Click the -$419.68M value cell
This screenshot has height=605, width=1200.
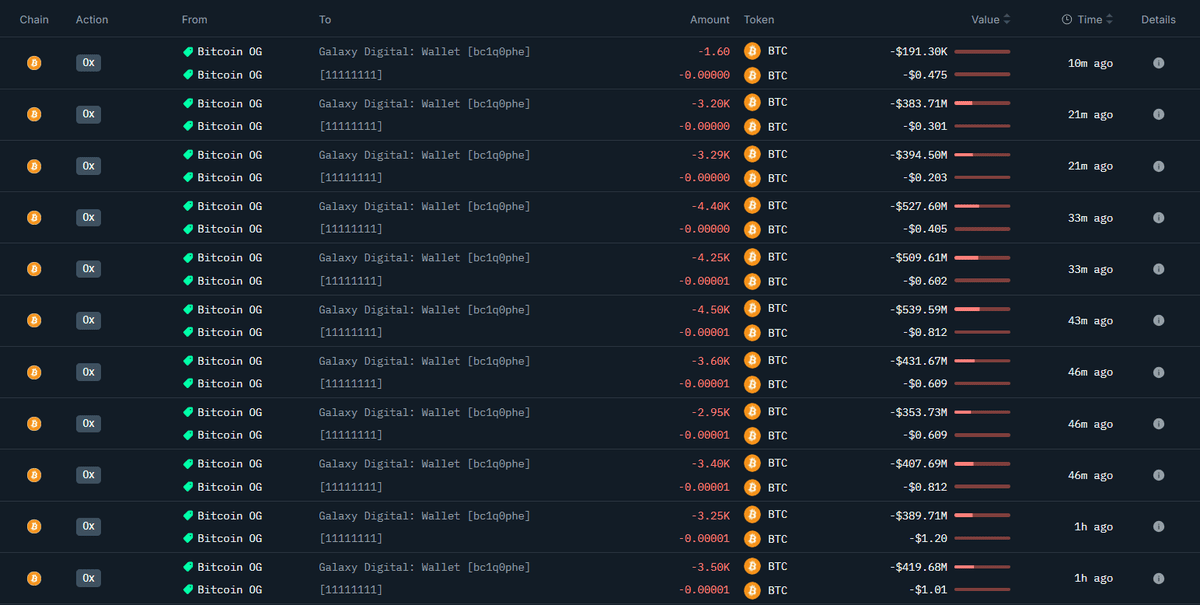[x=919, y=567]
